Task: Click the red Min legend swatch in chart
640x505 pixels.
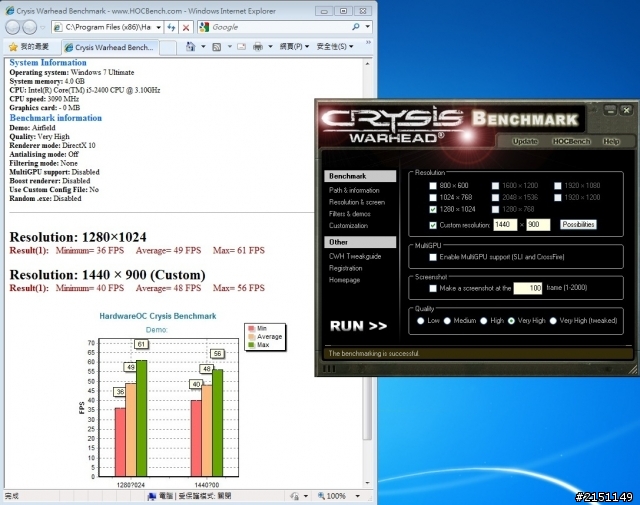Action: [x=251, y=328]
